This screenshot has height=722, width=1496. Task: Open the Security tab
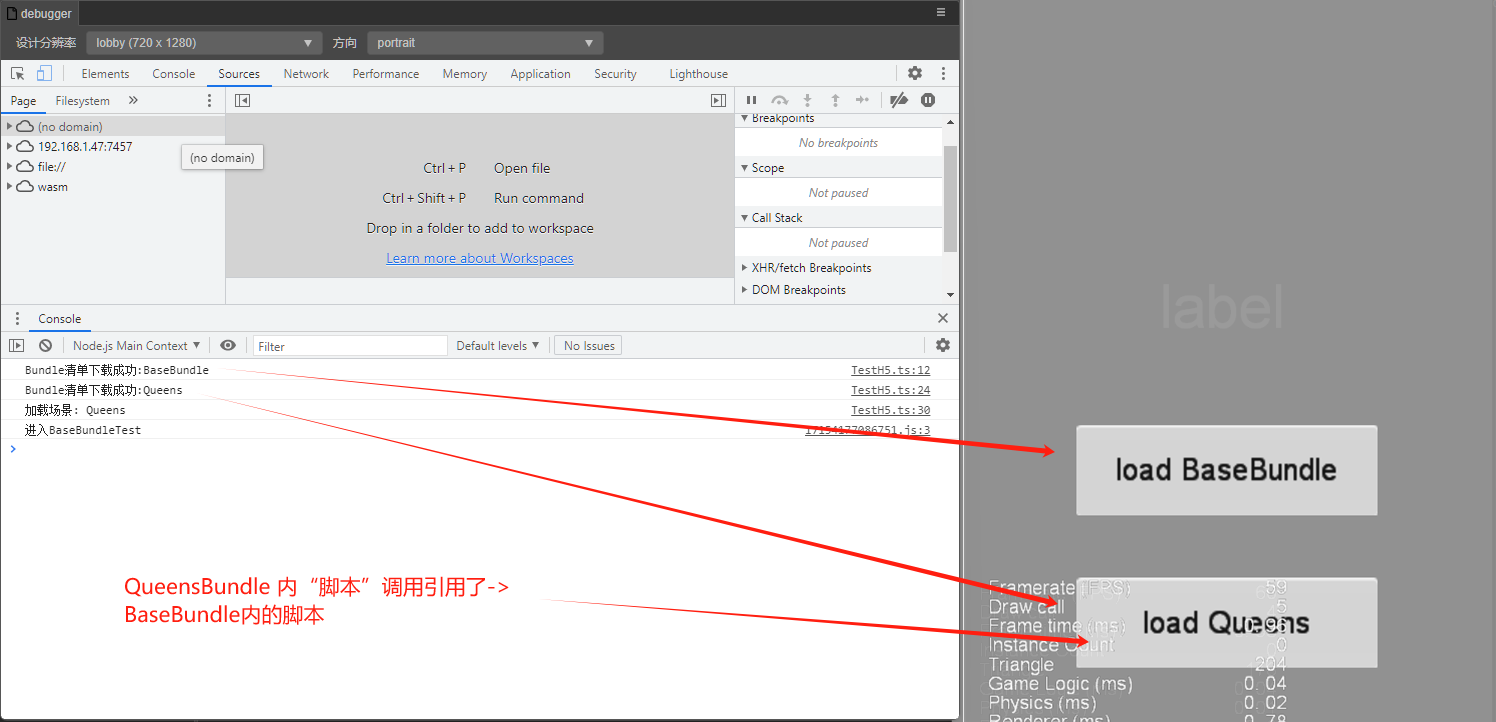(x=615, y=74)
